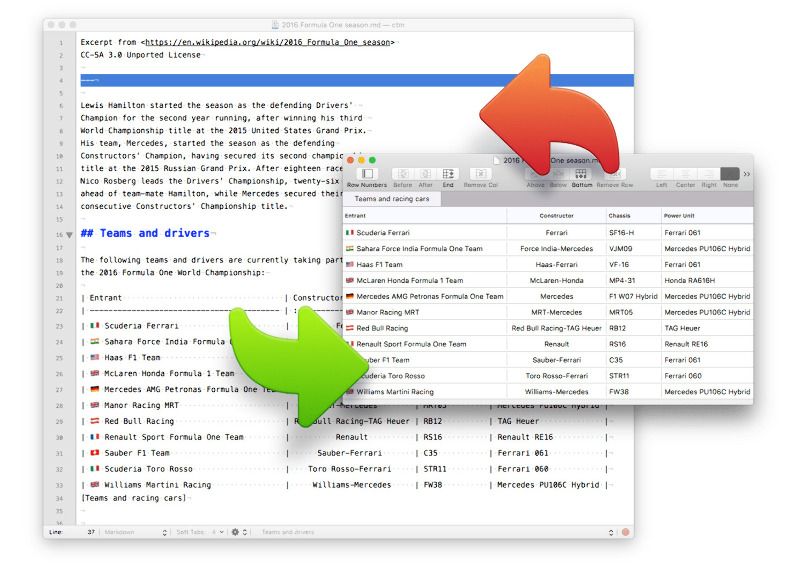Select the Sahara Force India Formula One Team cell
Screen dimensions: 800x566
point(425,249)
